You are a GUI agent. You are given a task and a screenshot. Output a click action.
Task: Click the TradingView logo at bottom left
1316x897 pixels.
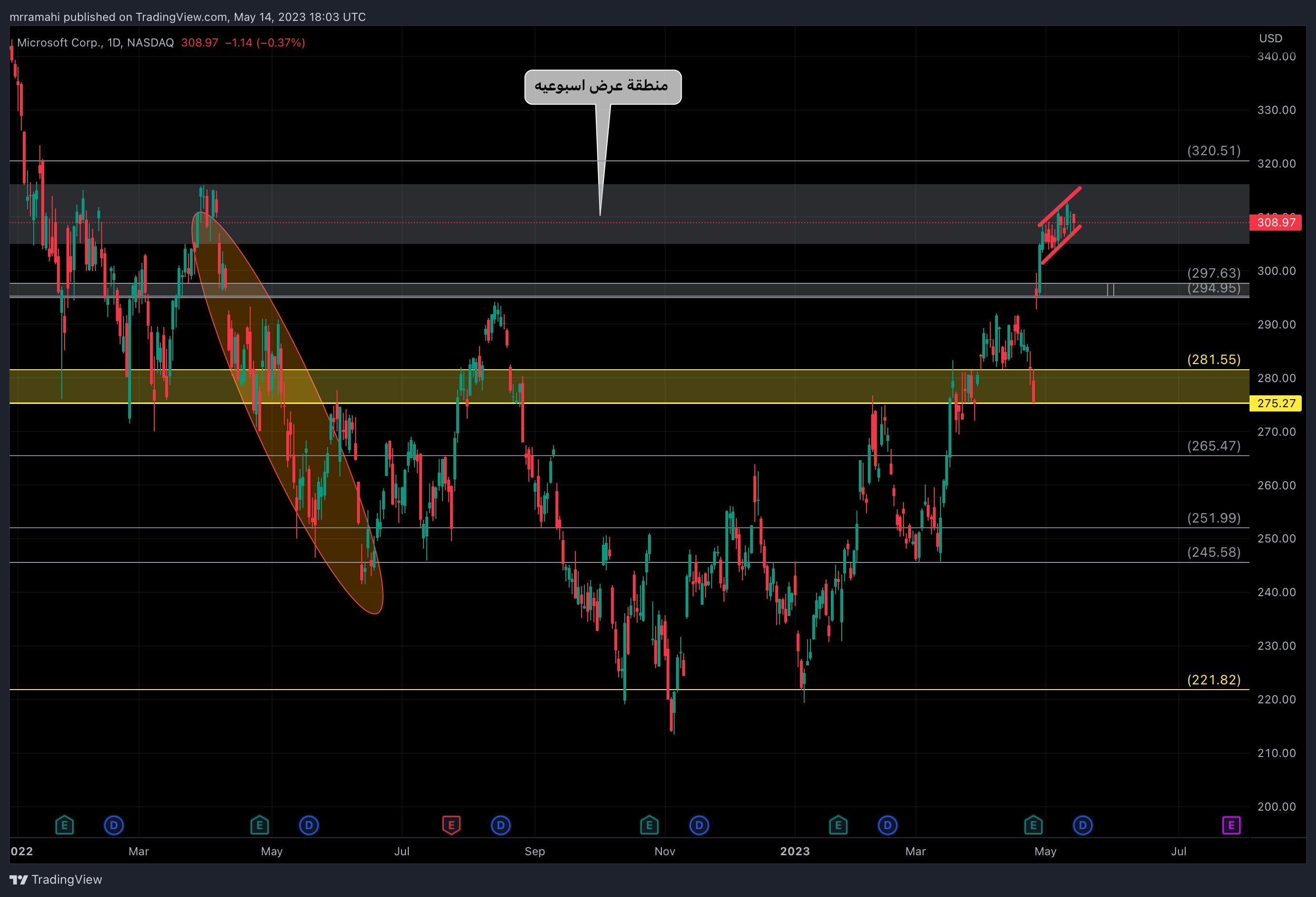[56, 879]
